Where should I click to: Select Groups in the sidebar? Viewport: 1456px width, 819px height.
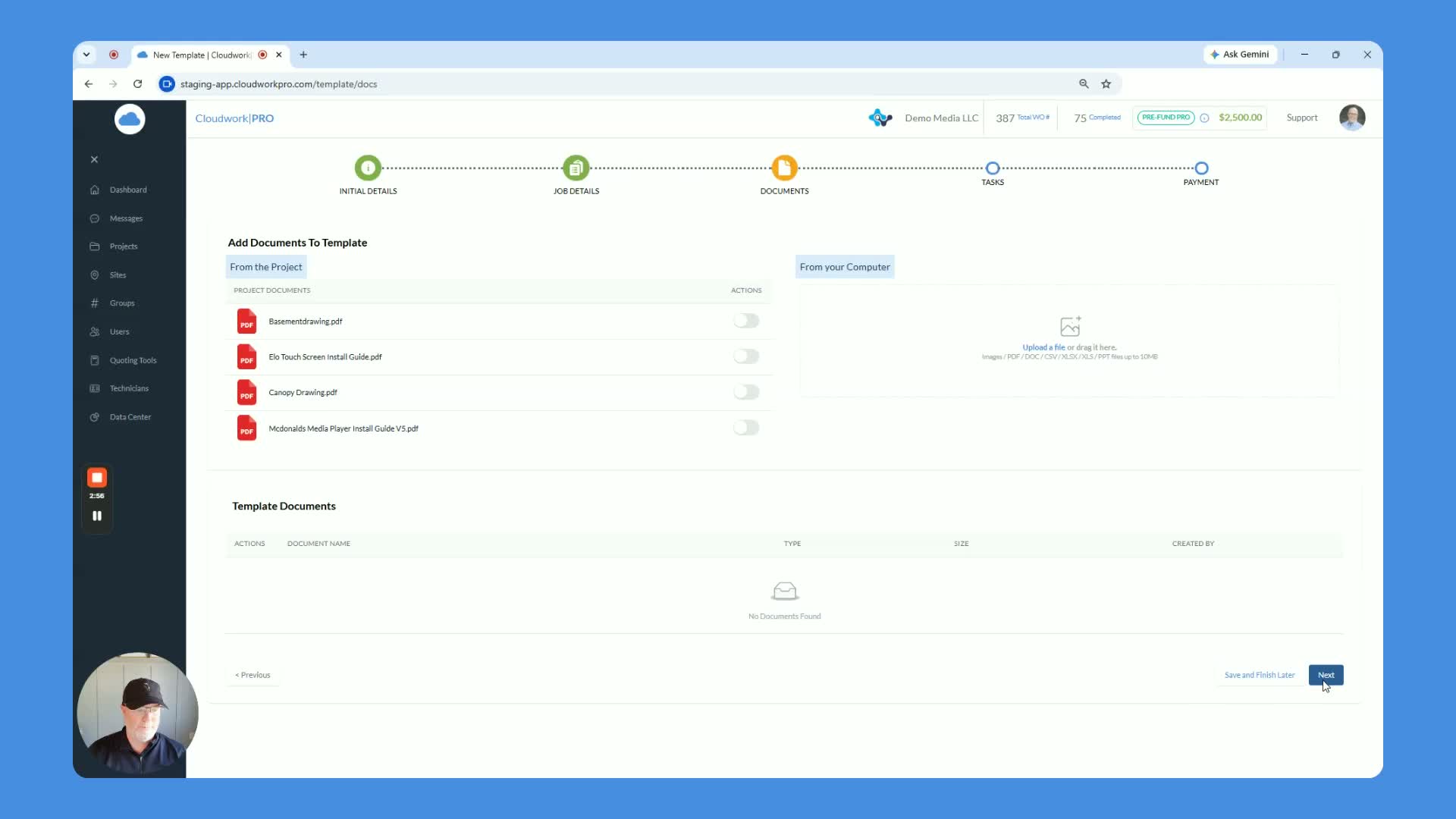[121, 303]
